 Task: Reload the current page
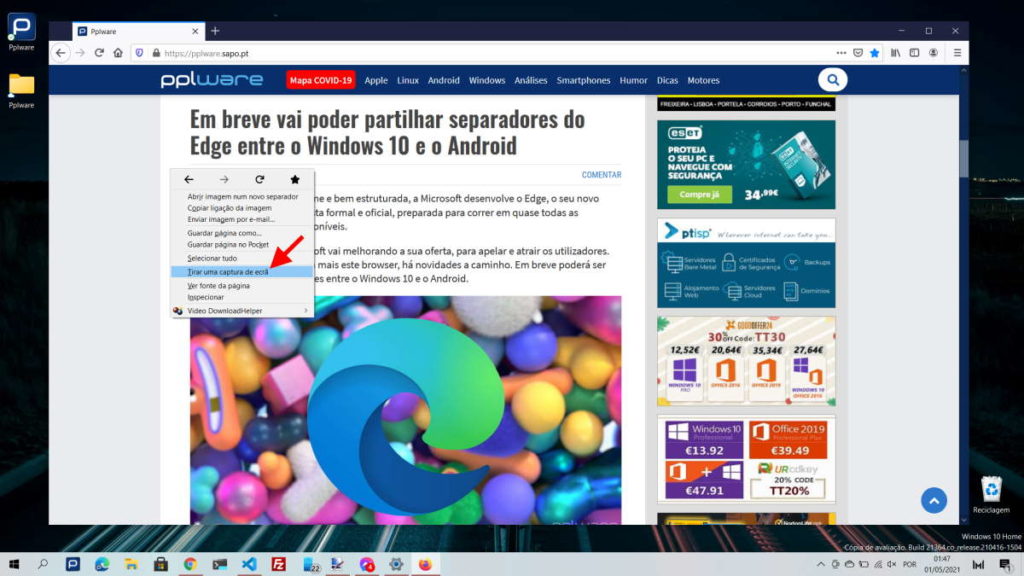click(98, 52)
